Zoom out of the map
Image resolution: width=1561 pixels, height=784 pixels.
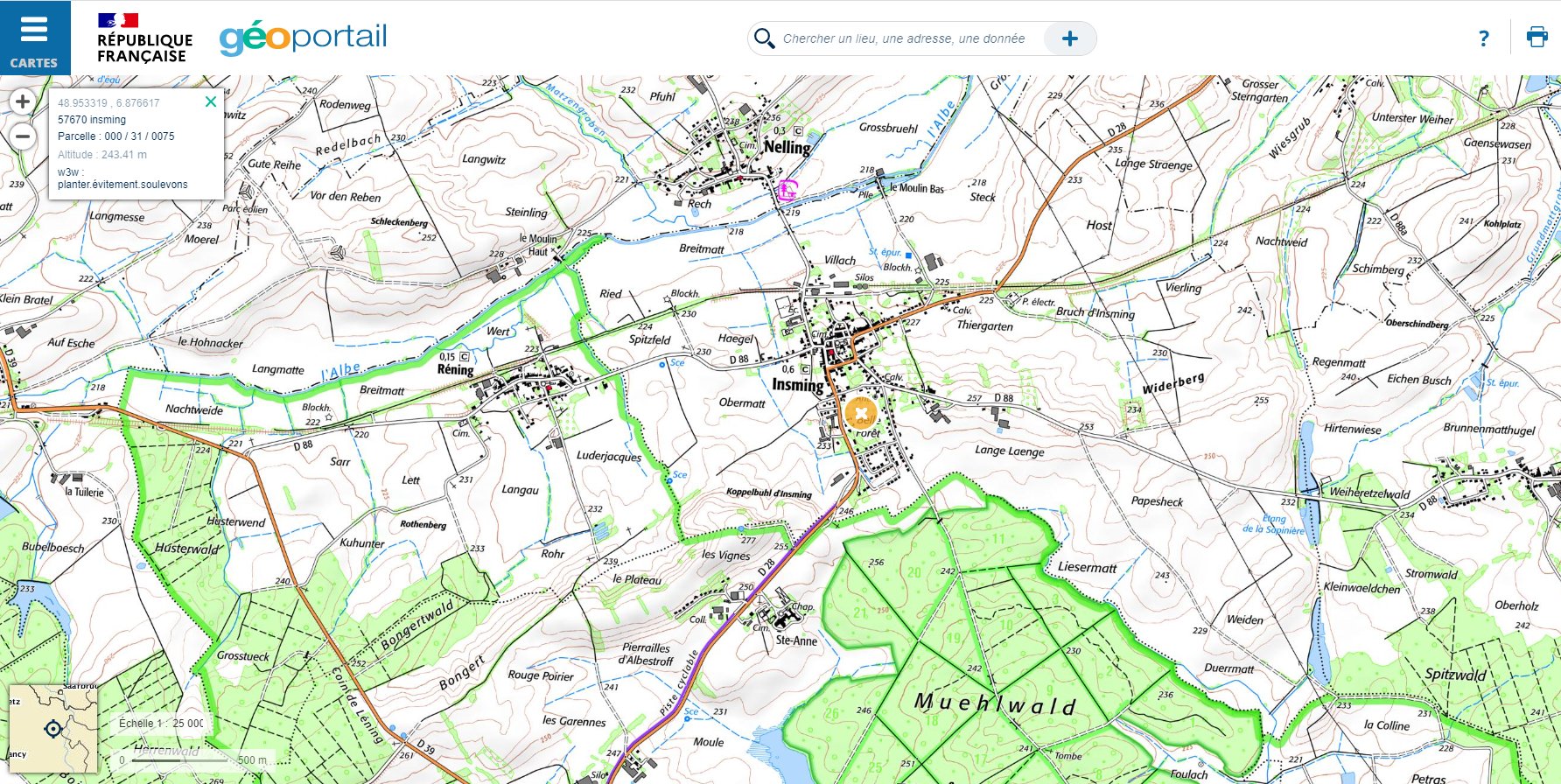pyautogui.click(x=23, y=136)
